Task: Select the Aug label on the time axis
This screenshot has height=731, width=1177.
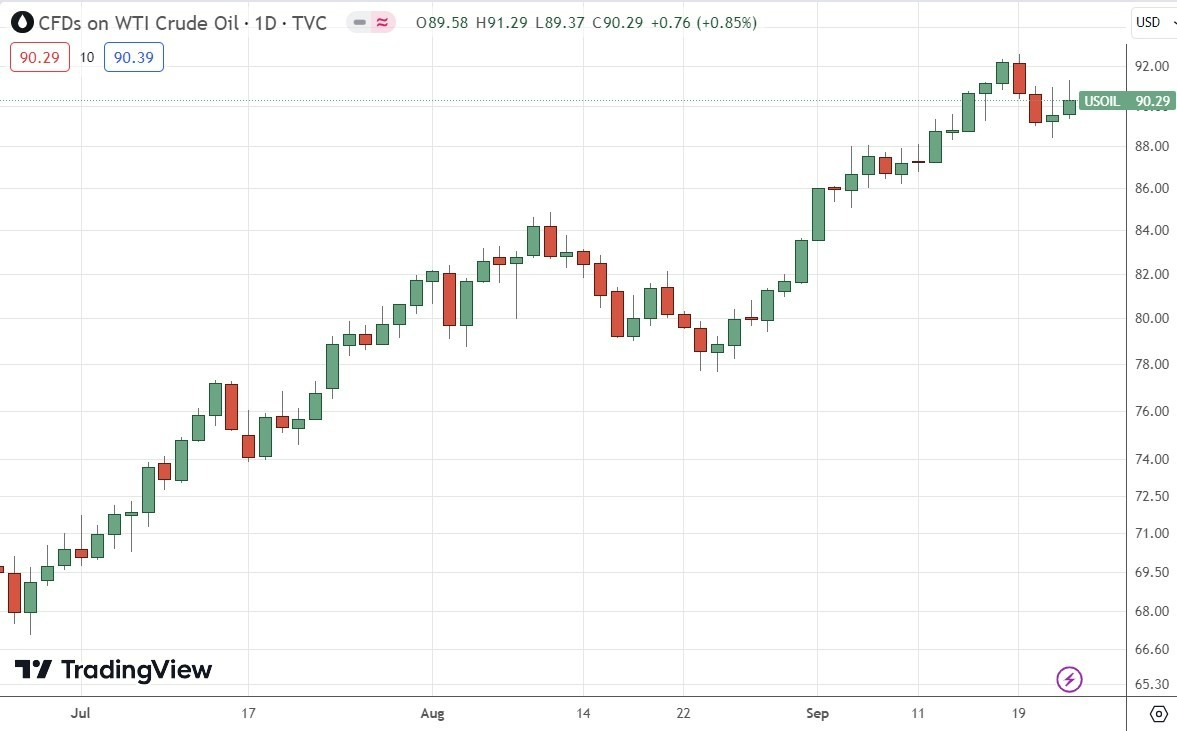Action: [432, 713]
